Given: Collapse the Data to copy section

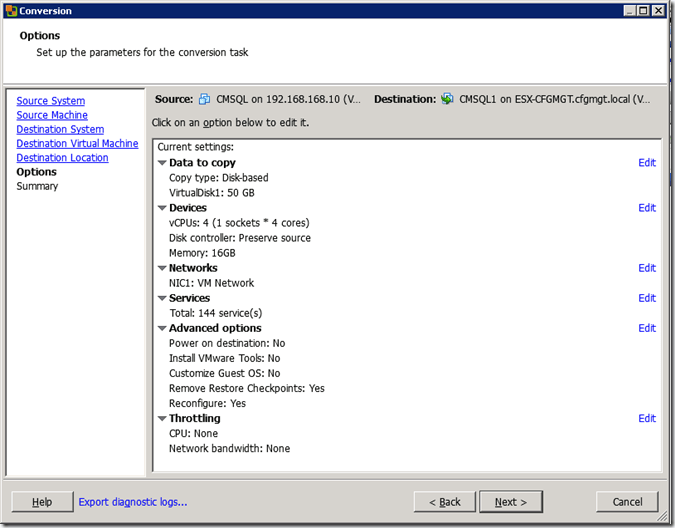Looking at the screenshot, I should coord(162,163).
